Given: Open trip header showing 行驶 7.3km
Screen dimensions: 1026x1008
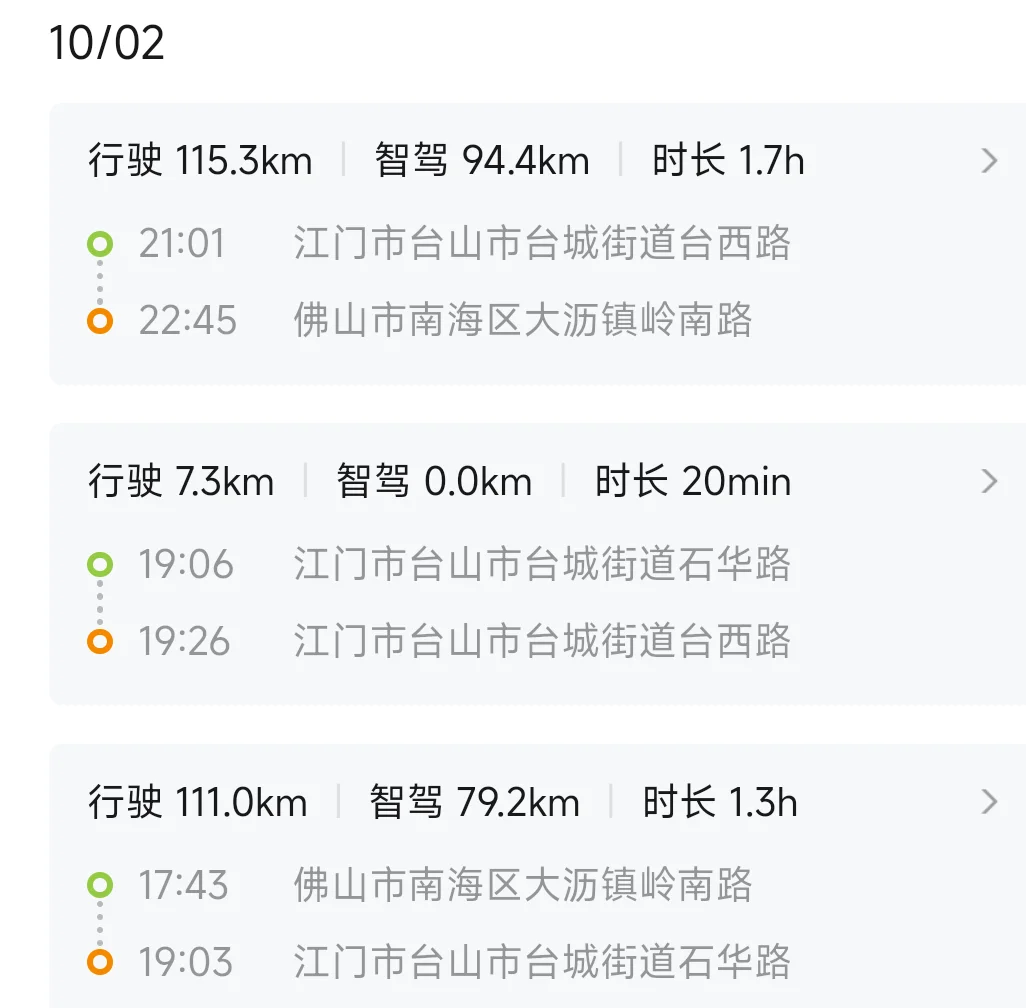Looking at the screenshot, I should pyautogui.click(x=181, y=482).
